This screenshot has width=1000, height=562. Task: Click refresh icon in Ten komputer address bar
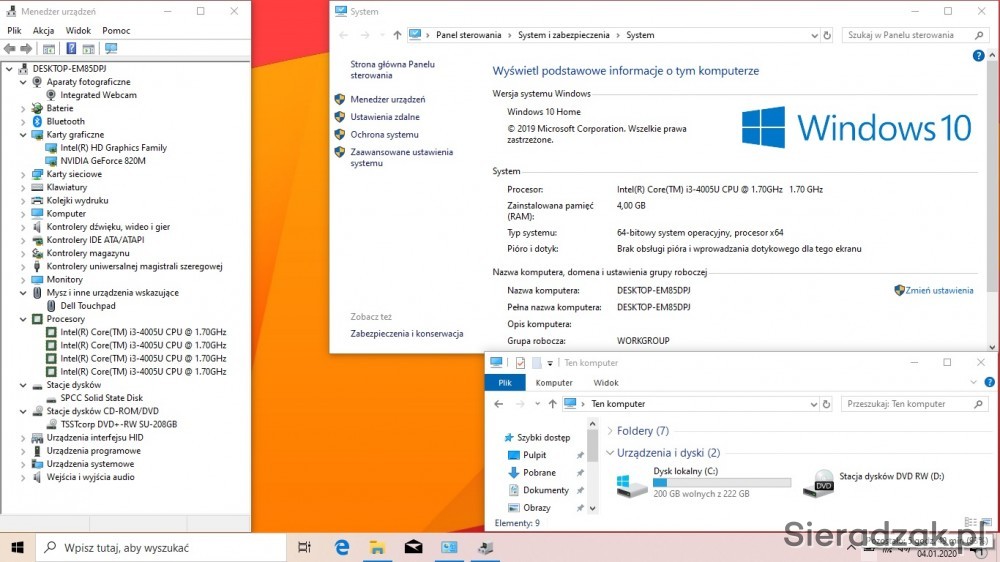827,404
